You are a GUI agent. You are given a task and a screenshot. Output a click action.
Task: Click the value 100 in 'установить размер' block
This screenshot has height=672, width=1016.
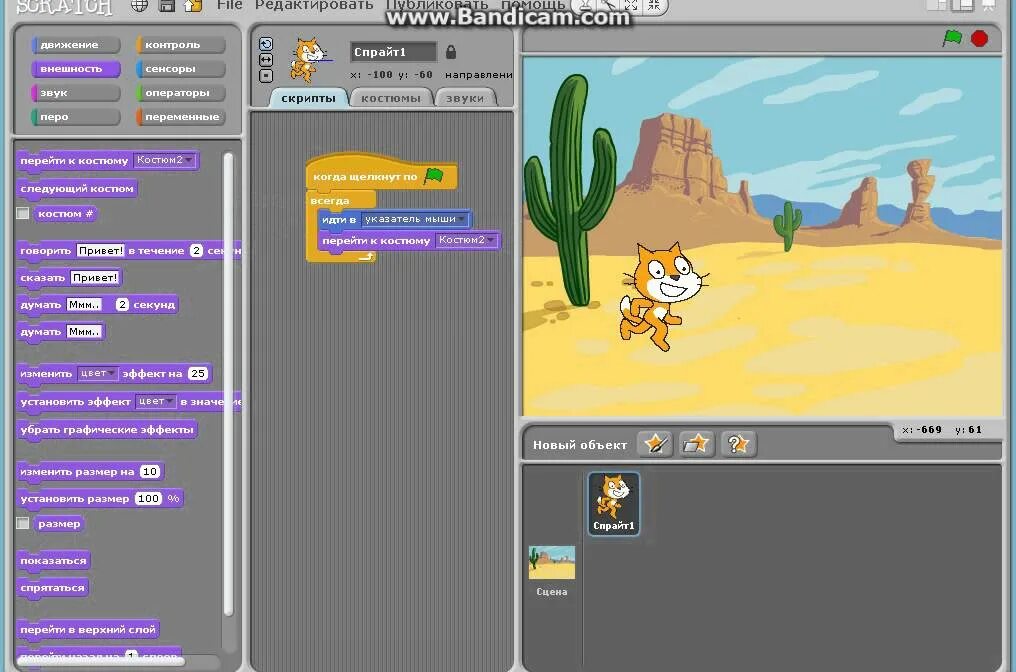point(148,498)
